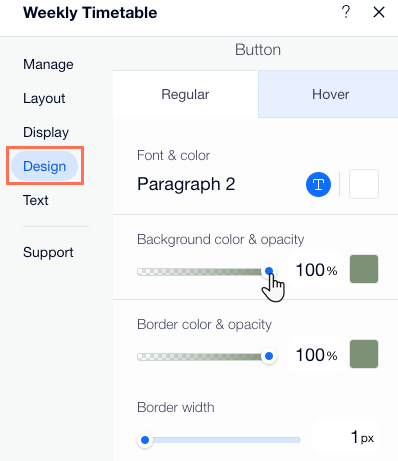Click the border width slider handle

[145, 440]
